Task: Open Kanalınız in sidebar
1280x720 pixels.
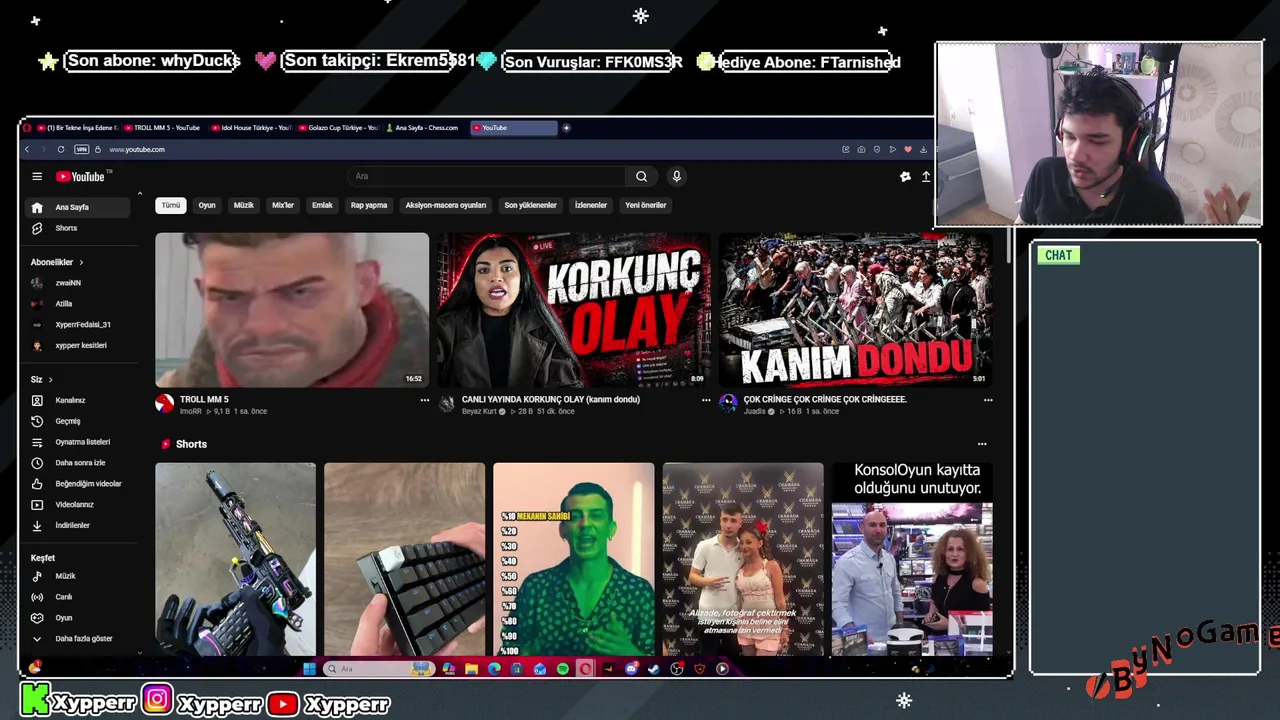Action: point(77,400)
